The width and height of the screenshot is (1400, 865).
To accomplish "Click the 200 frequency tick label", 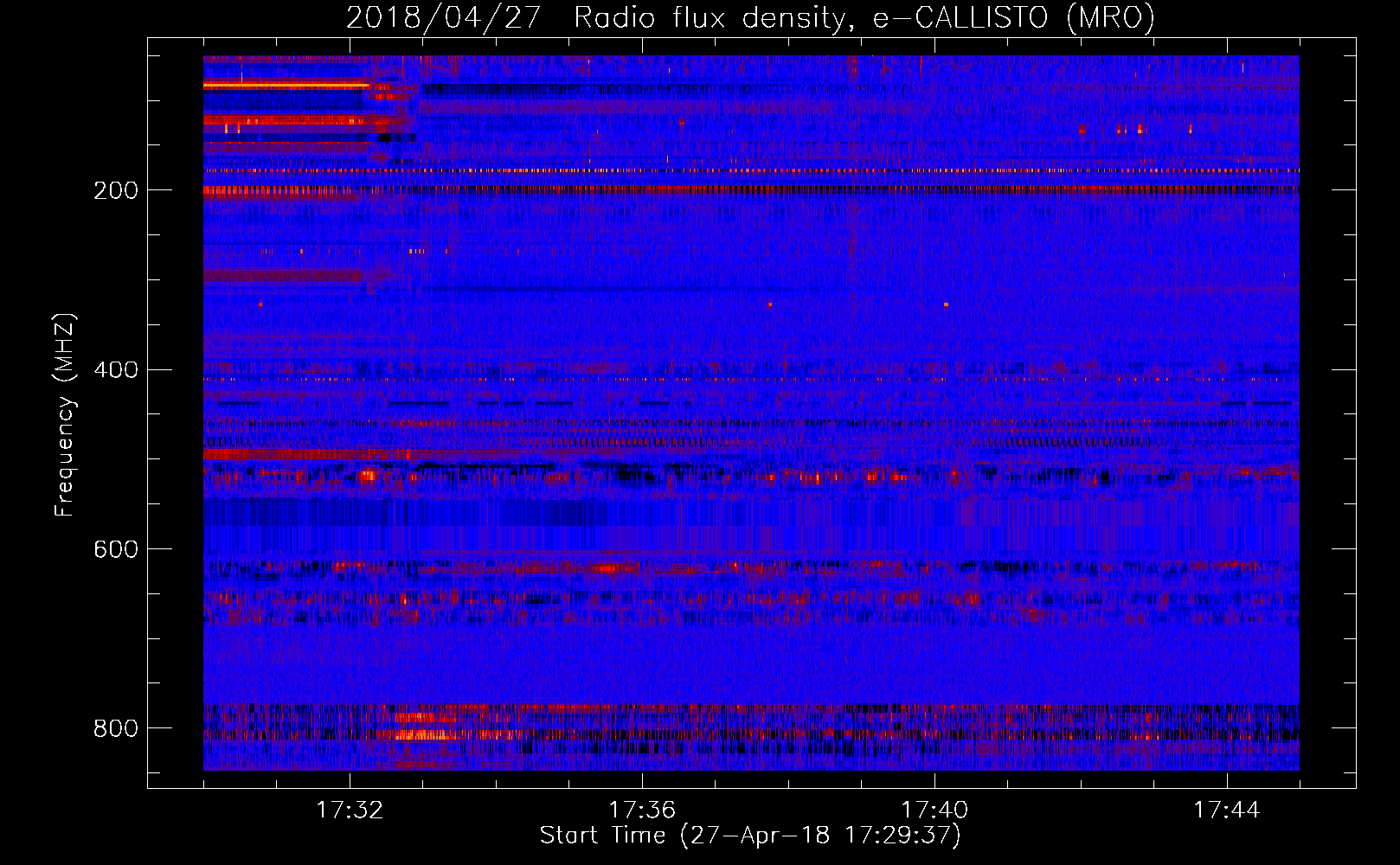I will pyautogui.click(x=116, y=191).
